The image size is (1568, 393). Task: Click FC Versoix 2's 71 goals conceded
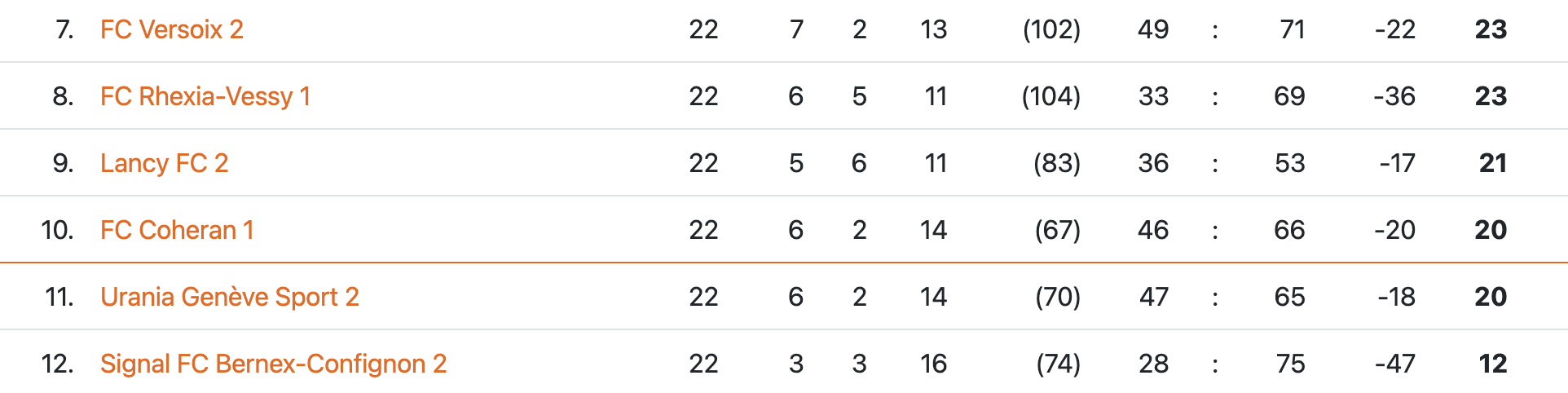(1292, 30)
